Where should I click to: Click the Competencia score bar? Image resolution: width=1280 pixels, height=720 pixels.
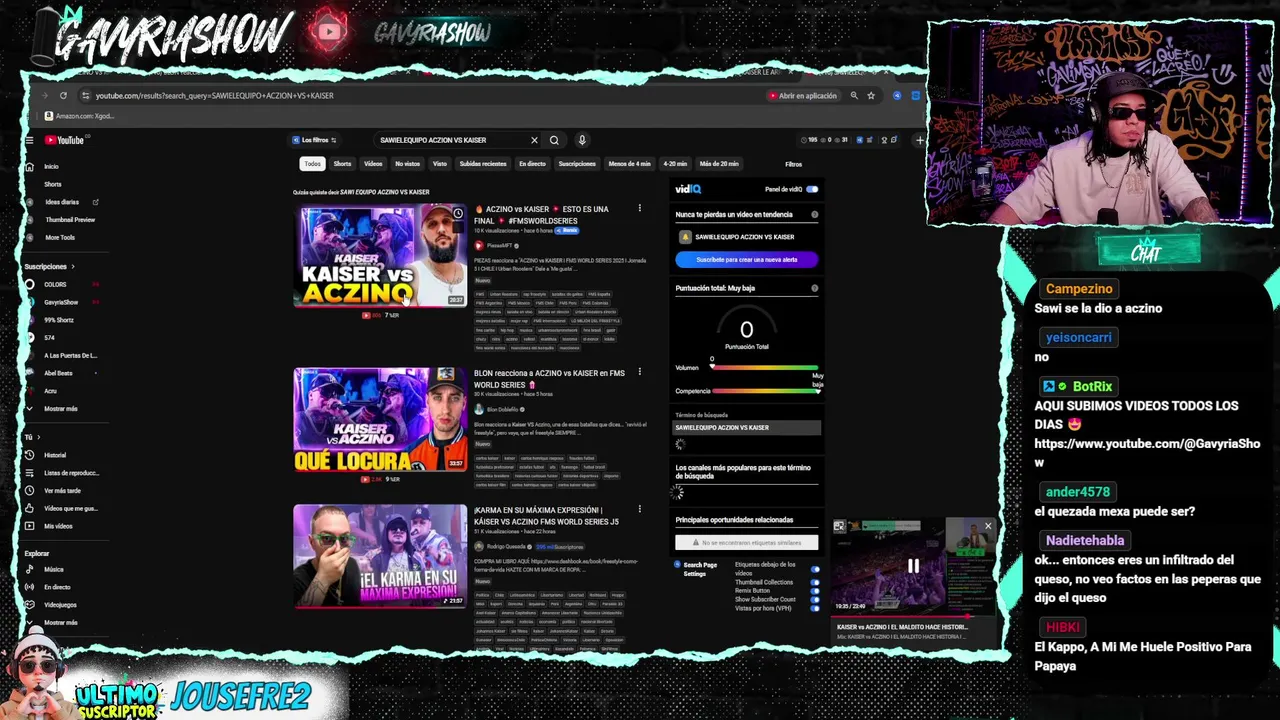765,391
